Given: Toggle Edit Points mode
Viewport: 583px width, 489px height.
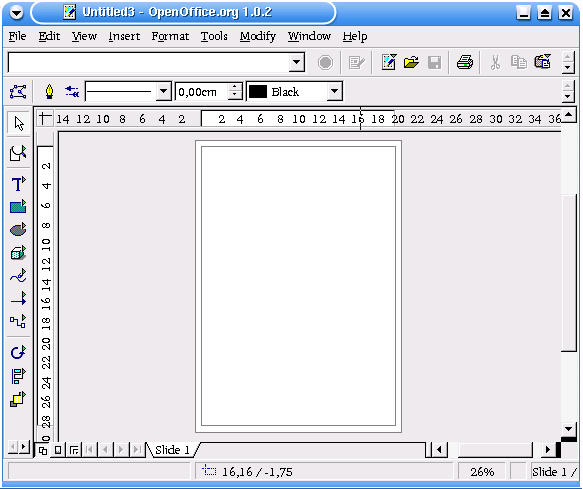Looking at the screenshot, I should (18, 91).
